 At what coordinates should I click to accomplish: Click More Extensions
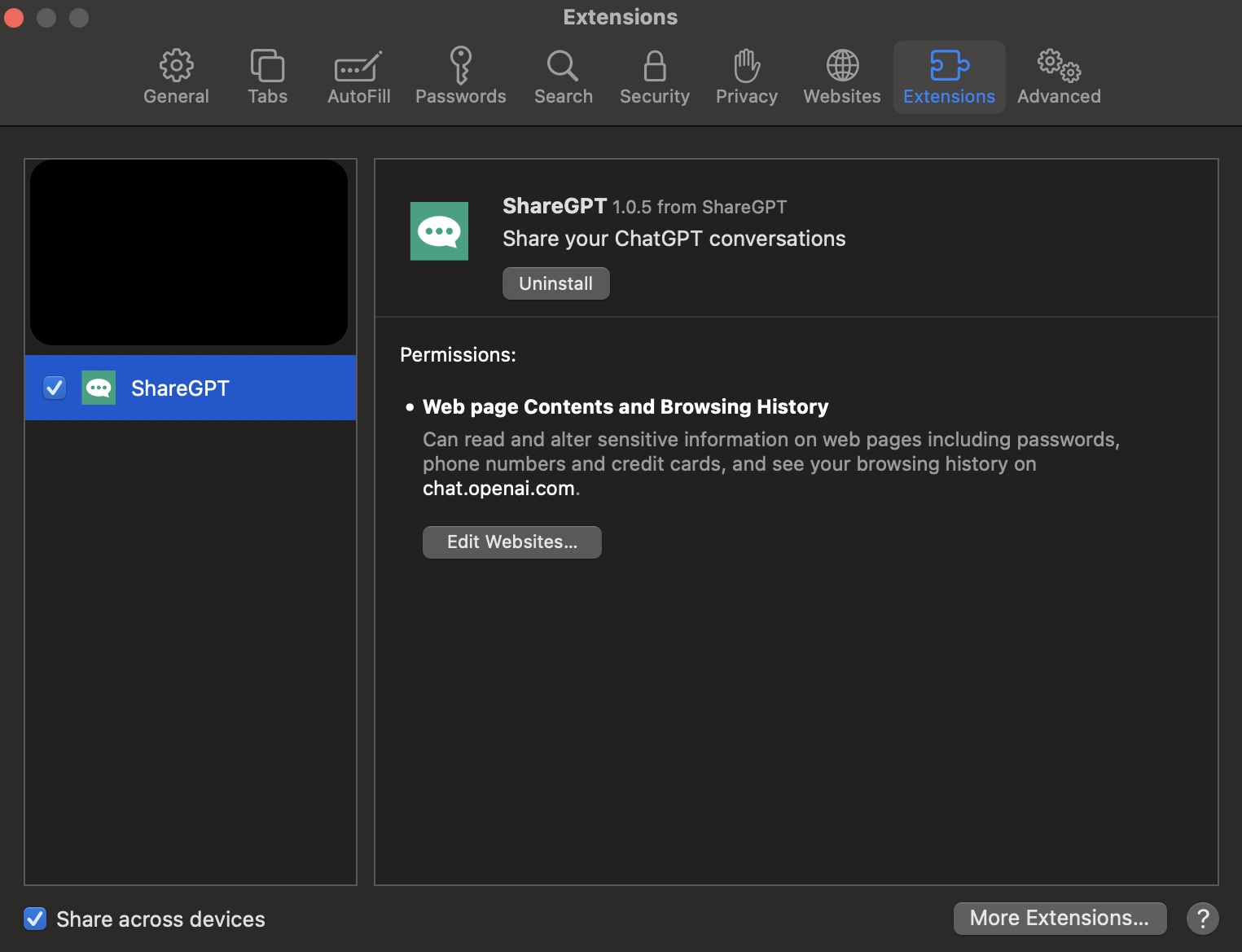coord(1059,918)
